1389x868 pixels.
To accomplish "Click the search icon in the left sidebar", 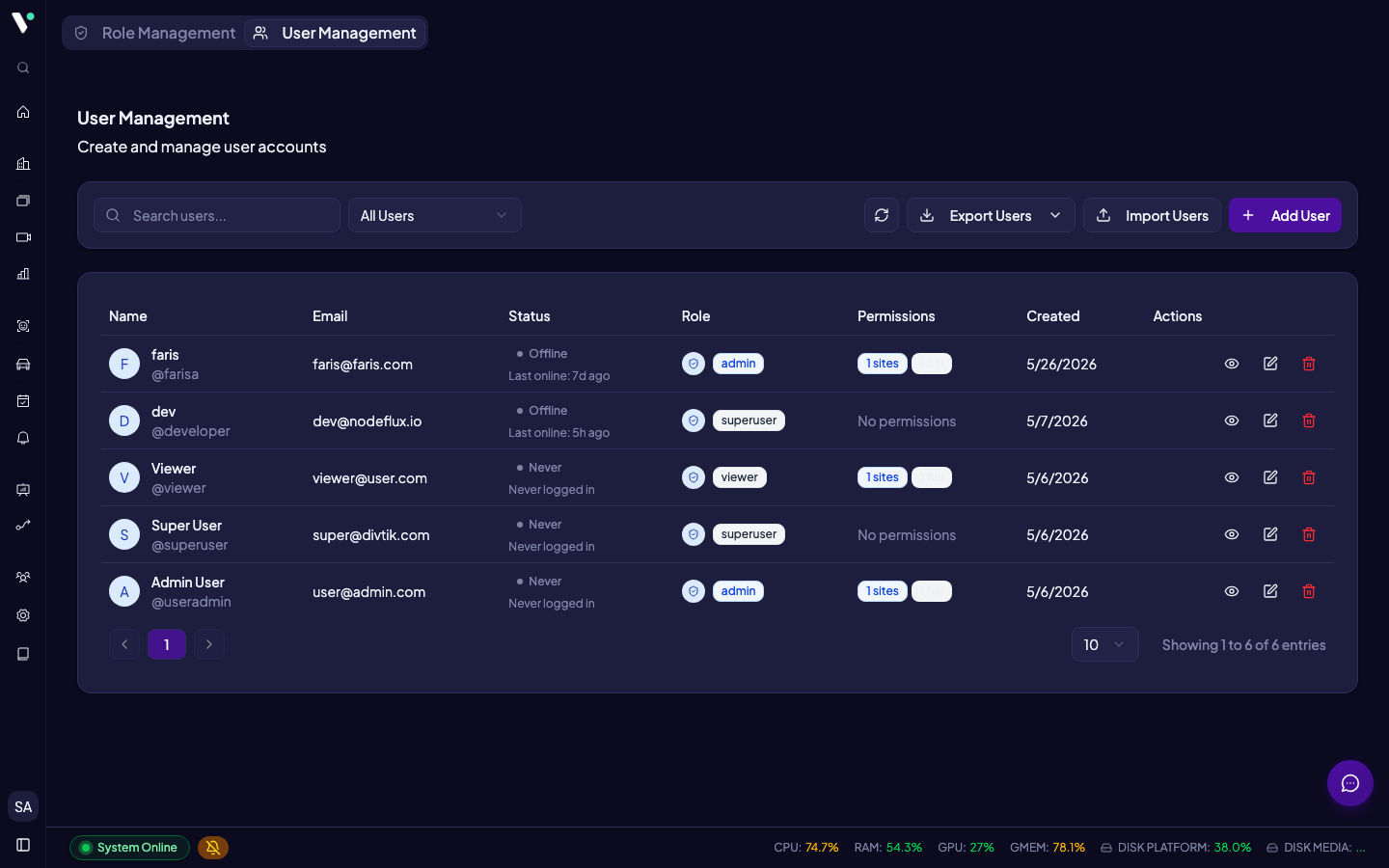I will click(23, 68).
